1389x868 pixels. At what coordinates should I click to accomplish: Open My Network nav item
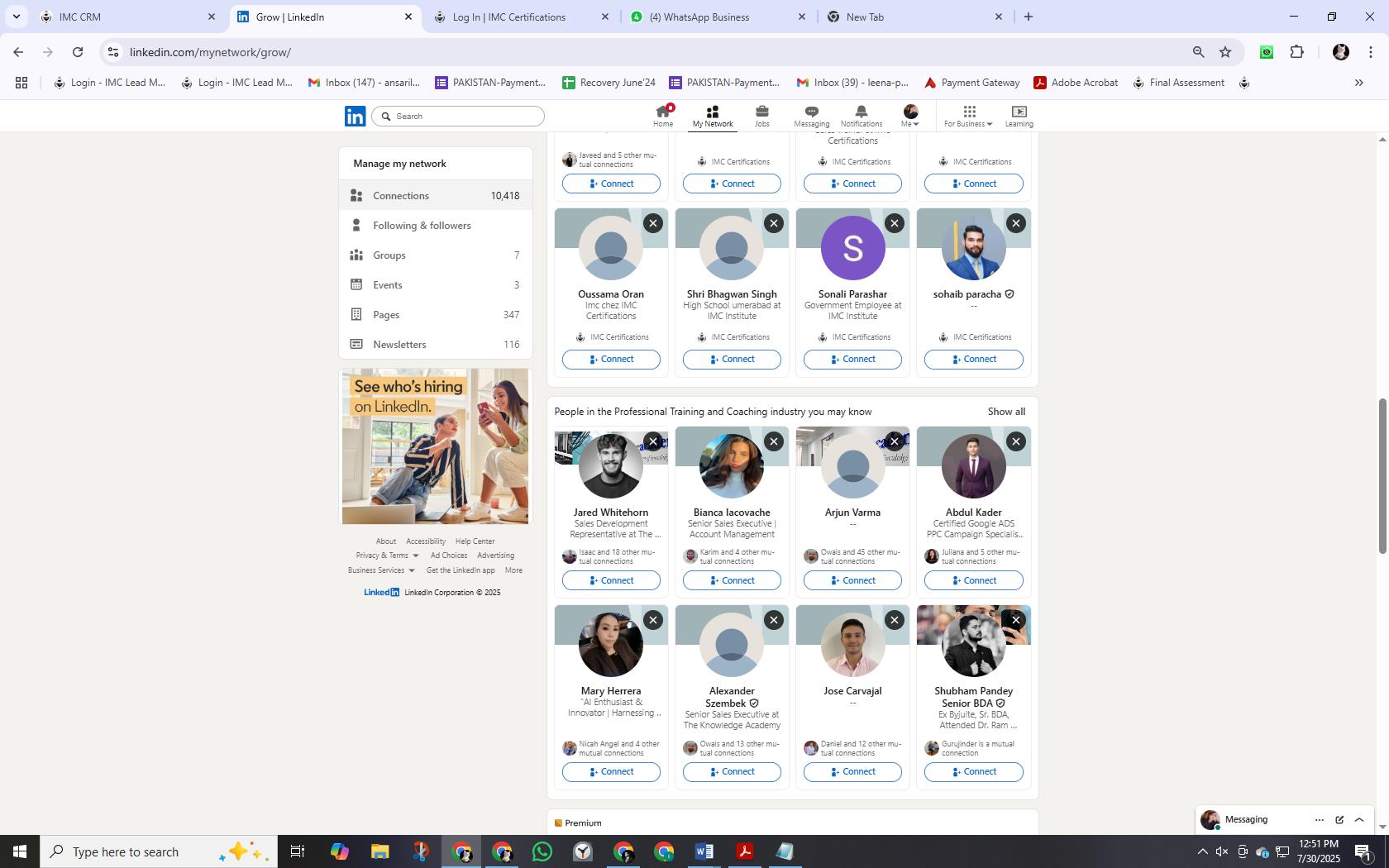(713, 116)
